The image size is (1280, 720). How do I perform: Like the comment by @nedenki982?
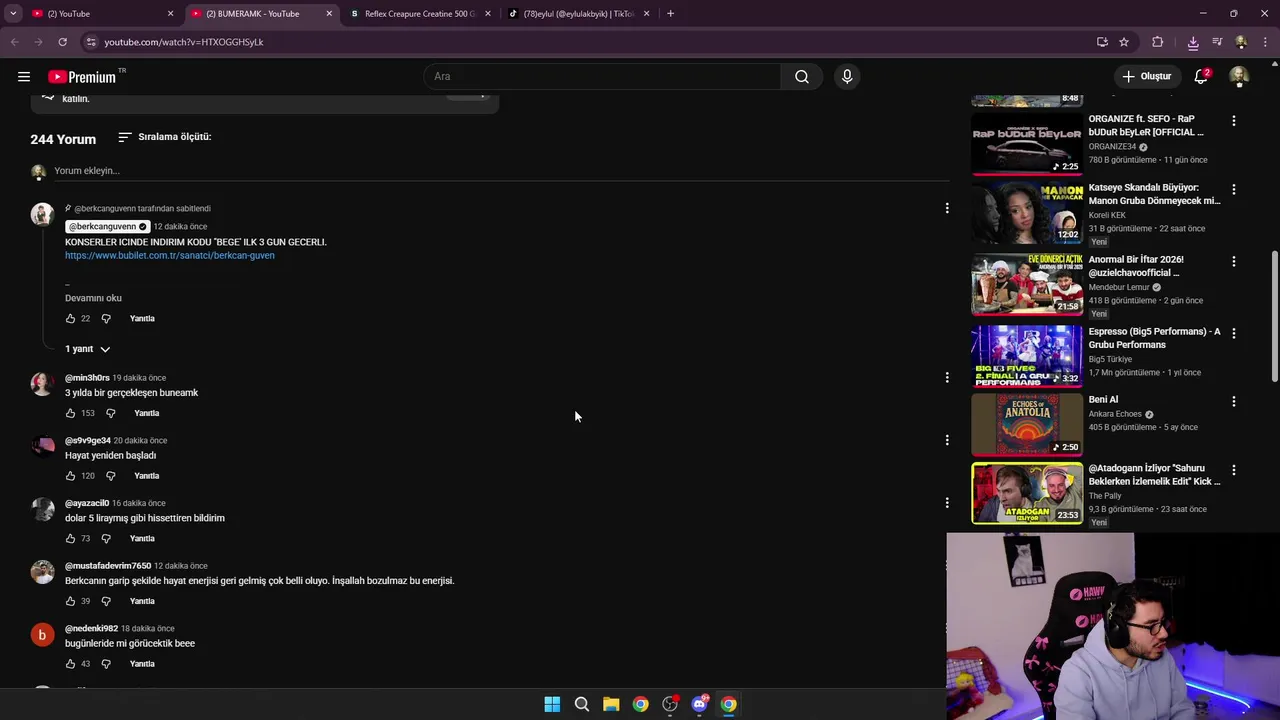70,664
